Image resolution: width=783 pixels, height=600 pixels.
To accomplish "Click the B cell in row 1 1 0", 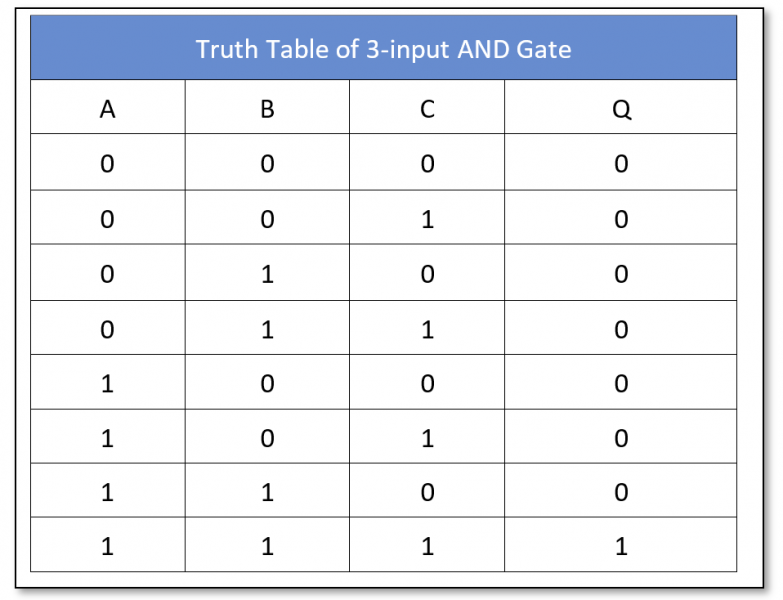I will tap(267, 490).
